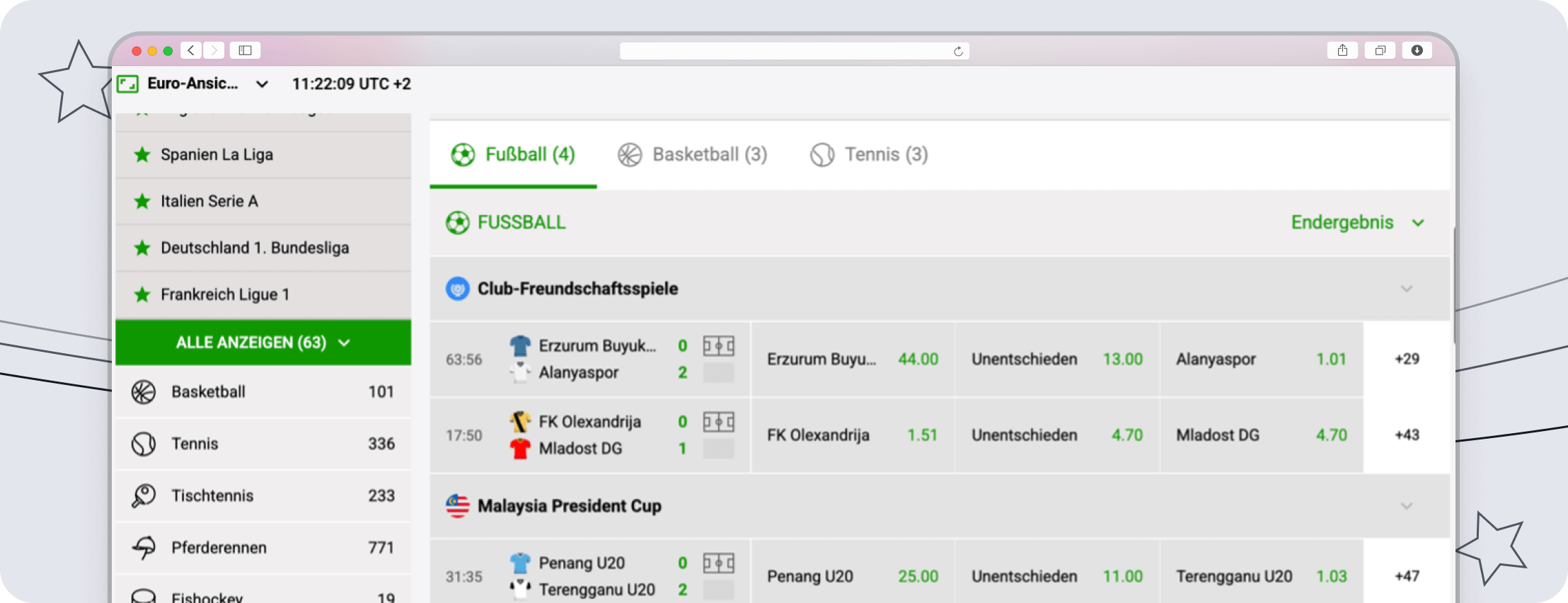Collapse the Malaysia President Cup section chevron

(x=1407, y=506)
